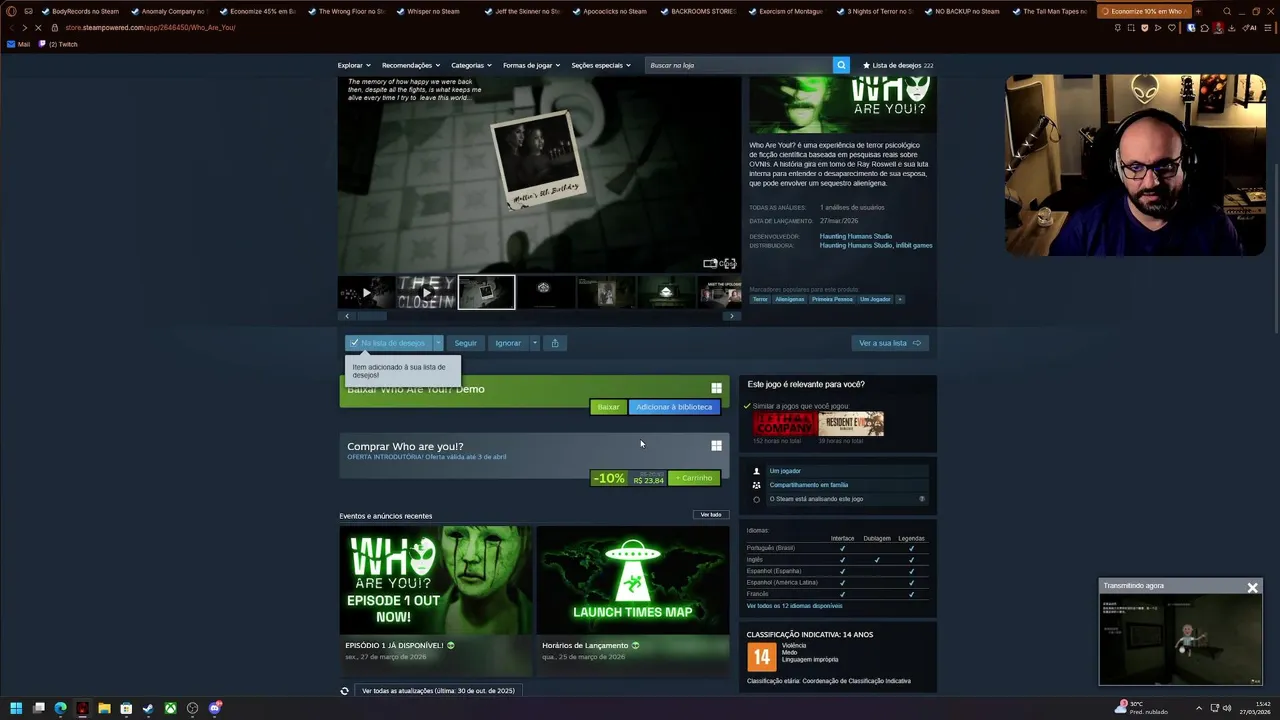Open Ver todos os 12 idiomas link

pyautogui.click(x=794, y=606)
